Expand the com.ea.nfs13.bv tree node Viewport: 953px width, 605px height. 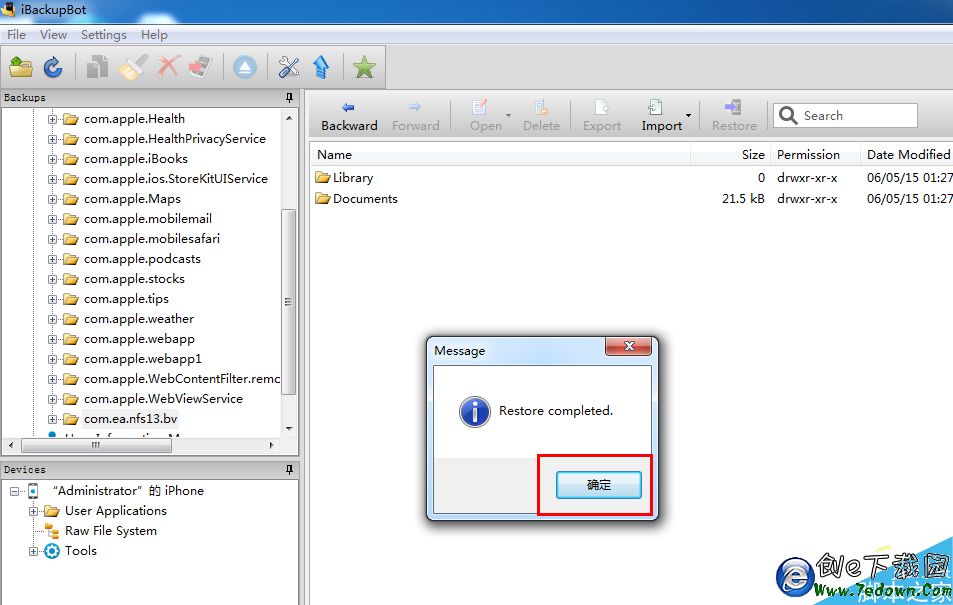point(53,419)
